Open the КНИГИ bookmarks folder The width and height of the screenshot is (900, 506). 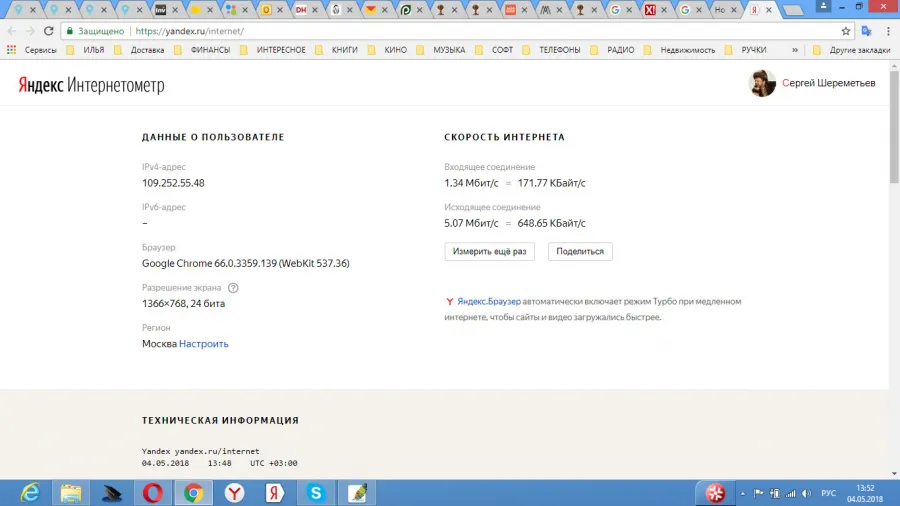point(337,50)
